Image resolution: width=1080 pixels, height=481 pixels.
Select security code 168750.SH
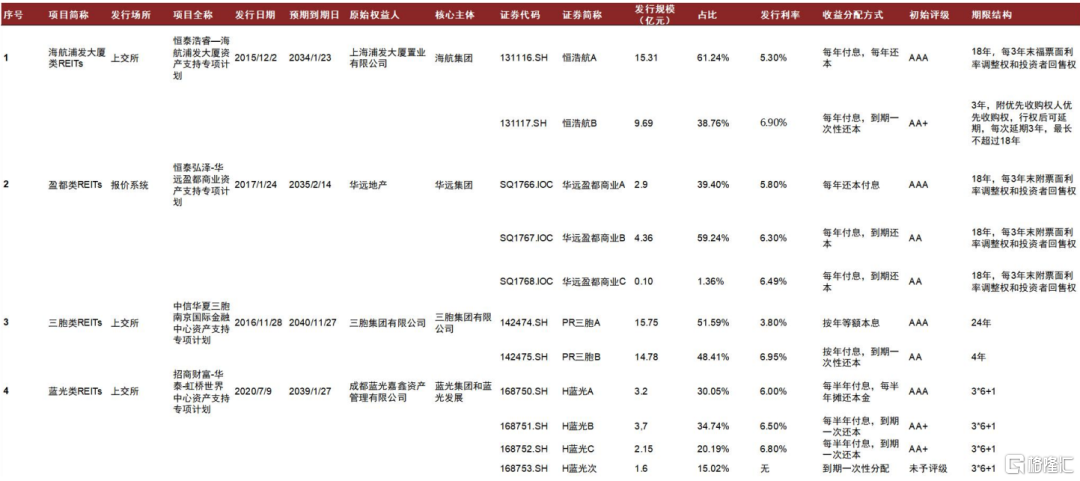[525, 391]
